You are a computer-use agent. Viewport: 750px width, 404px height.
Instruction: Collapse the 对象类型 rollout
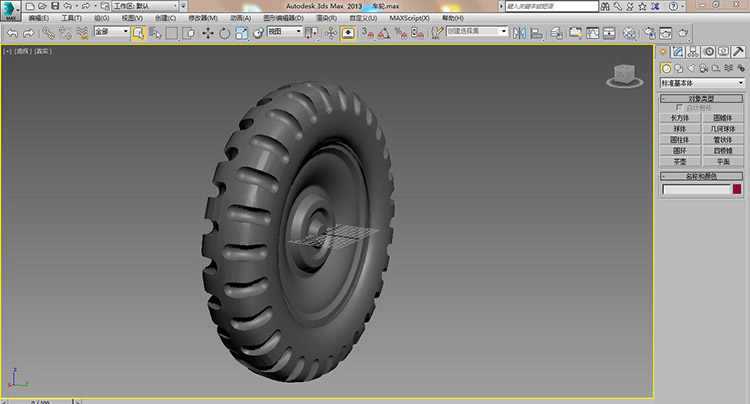(702, 99)
